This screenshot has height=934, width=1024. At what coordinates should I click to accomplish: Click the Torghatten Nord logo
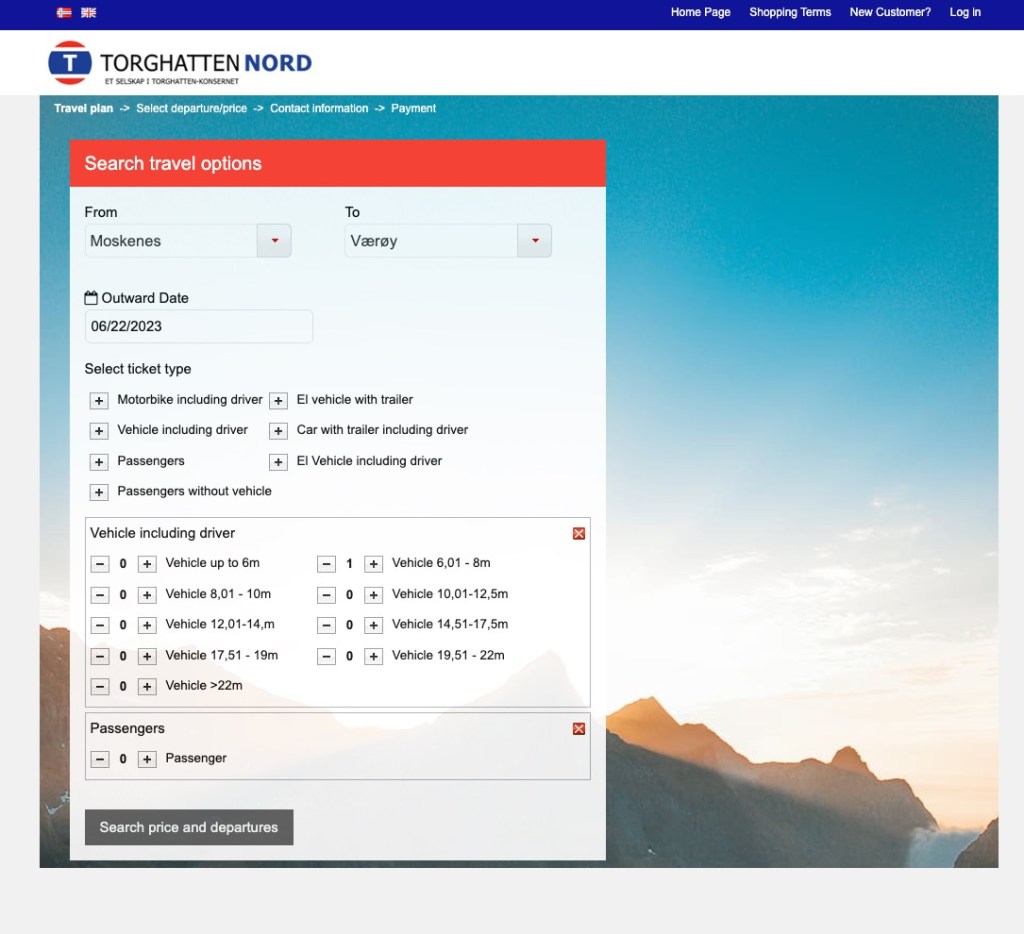[x=180, y=63]
